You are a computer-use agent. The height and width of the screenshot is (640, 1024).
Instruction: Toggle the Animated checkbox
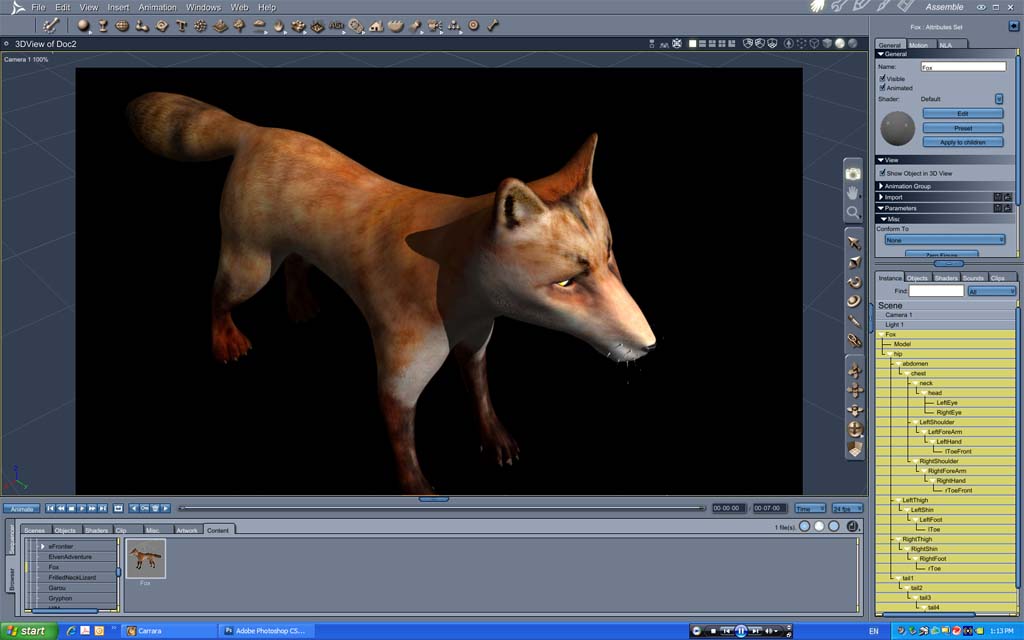[882, 88]
